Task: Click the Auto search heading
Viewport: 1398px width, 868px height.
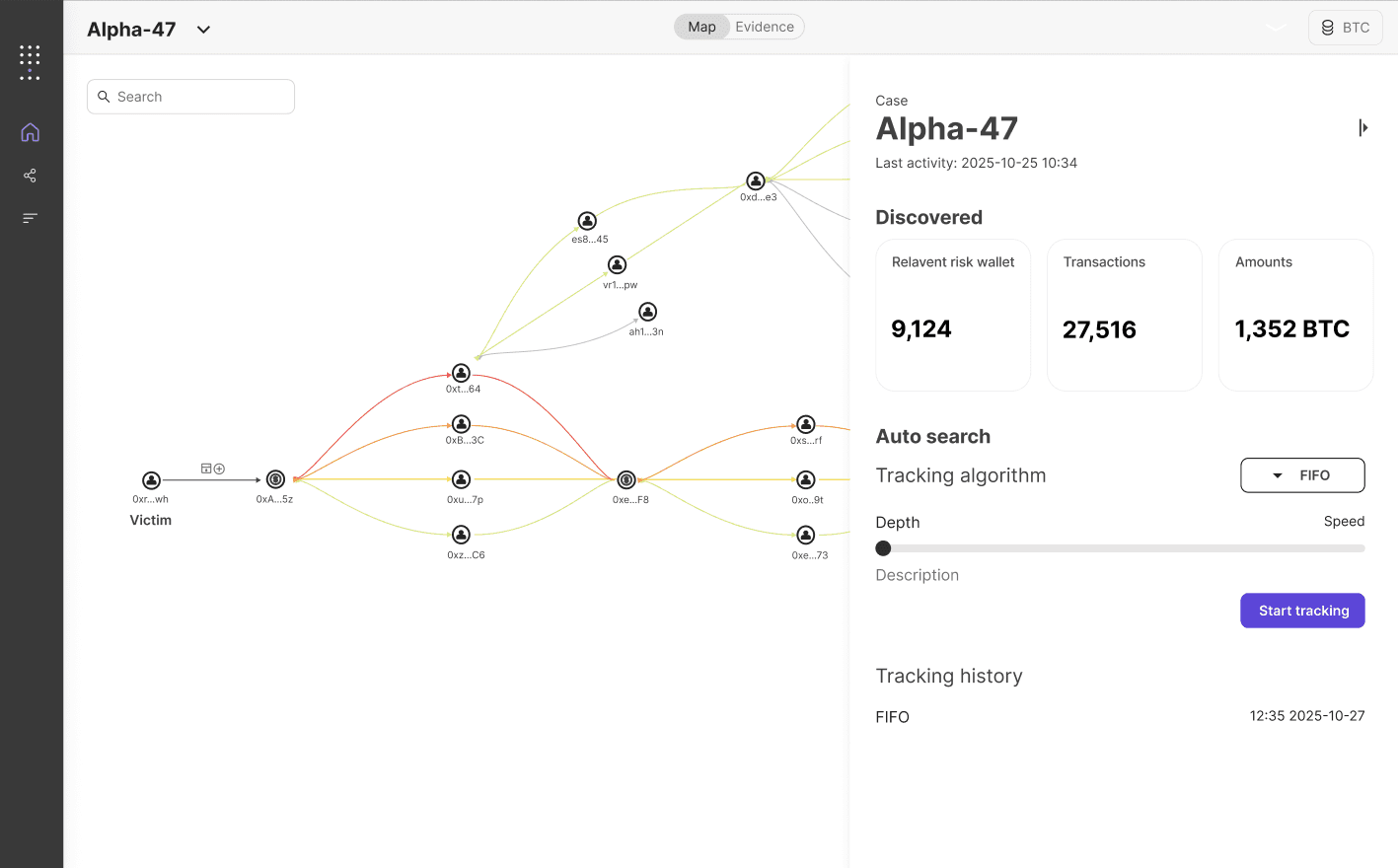Action: click(x=932, y=436)
